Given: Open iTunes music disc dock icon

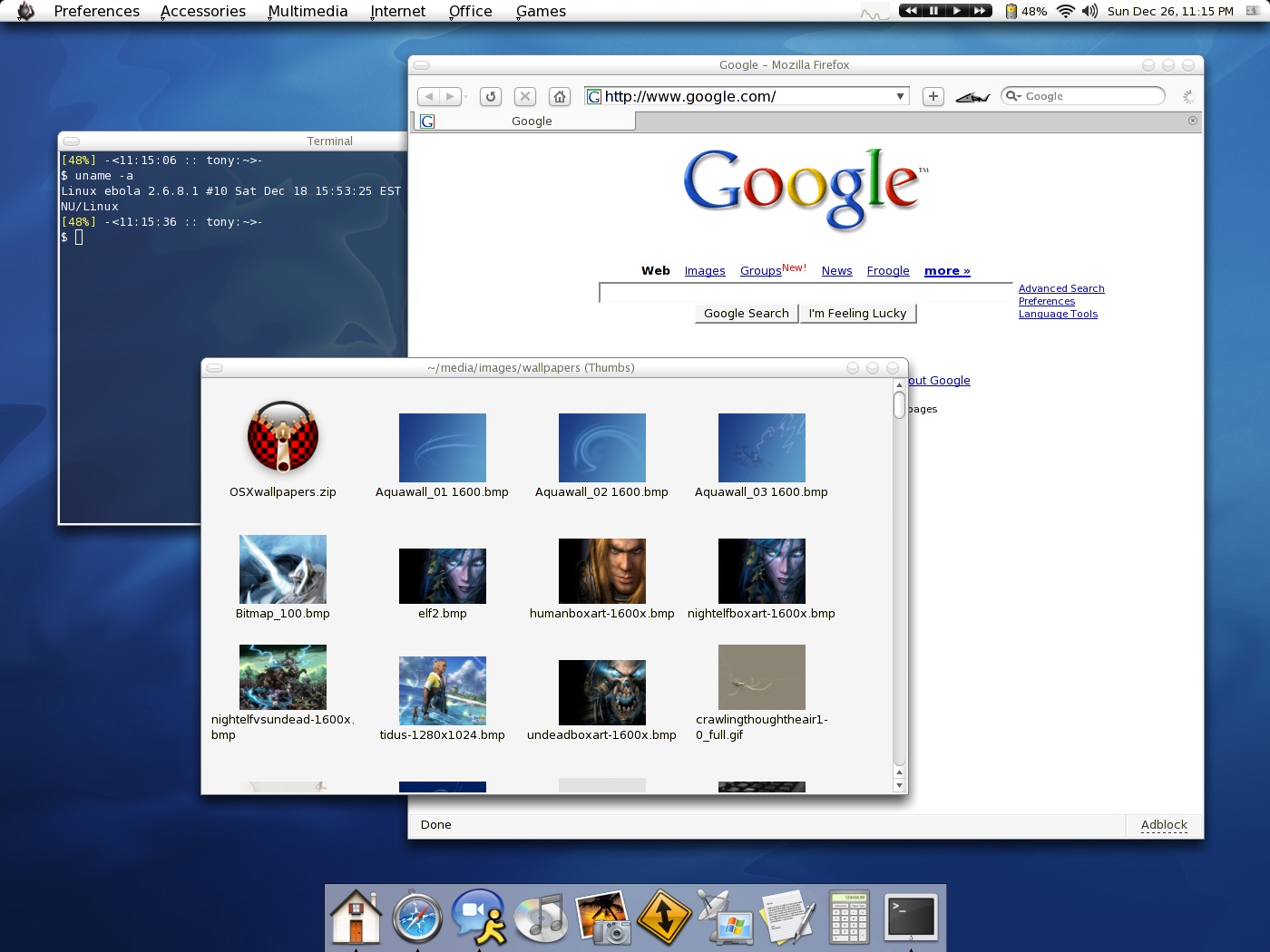Looking at the screenshot, I should tap(541, 918).
